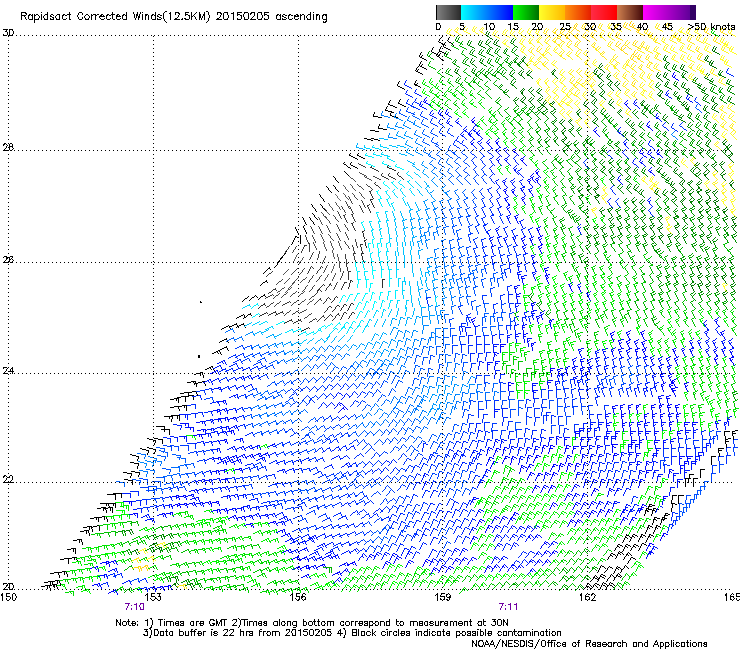Click latitude axis label '20'

click(8, 587)
